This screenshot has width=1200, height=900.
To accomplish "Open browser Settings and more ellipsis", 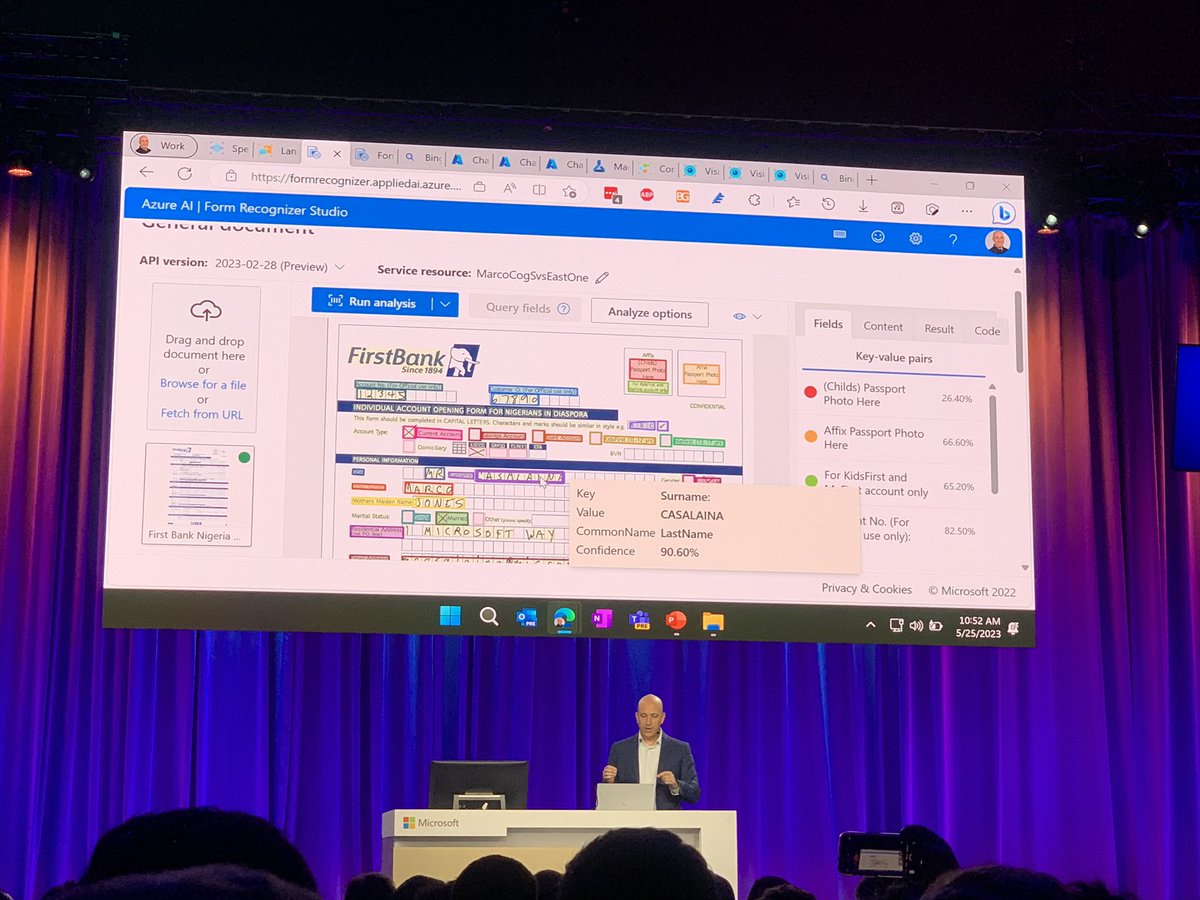I will [x=966, y=210].
